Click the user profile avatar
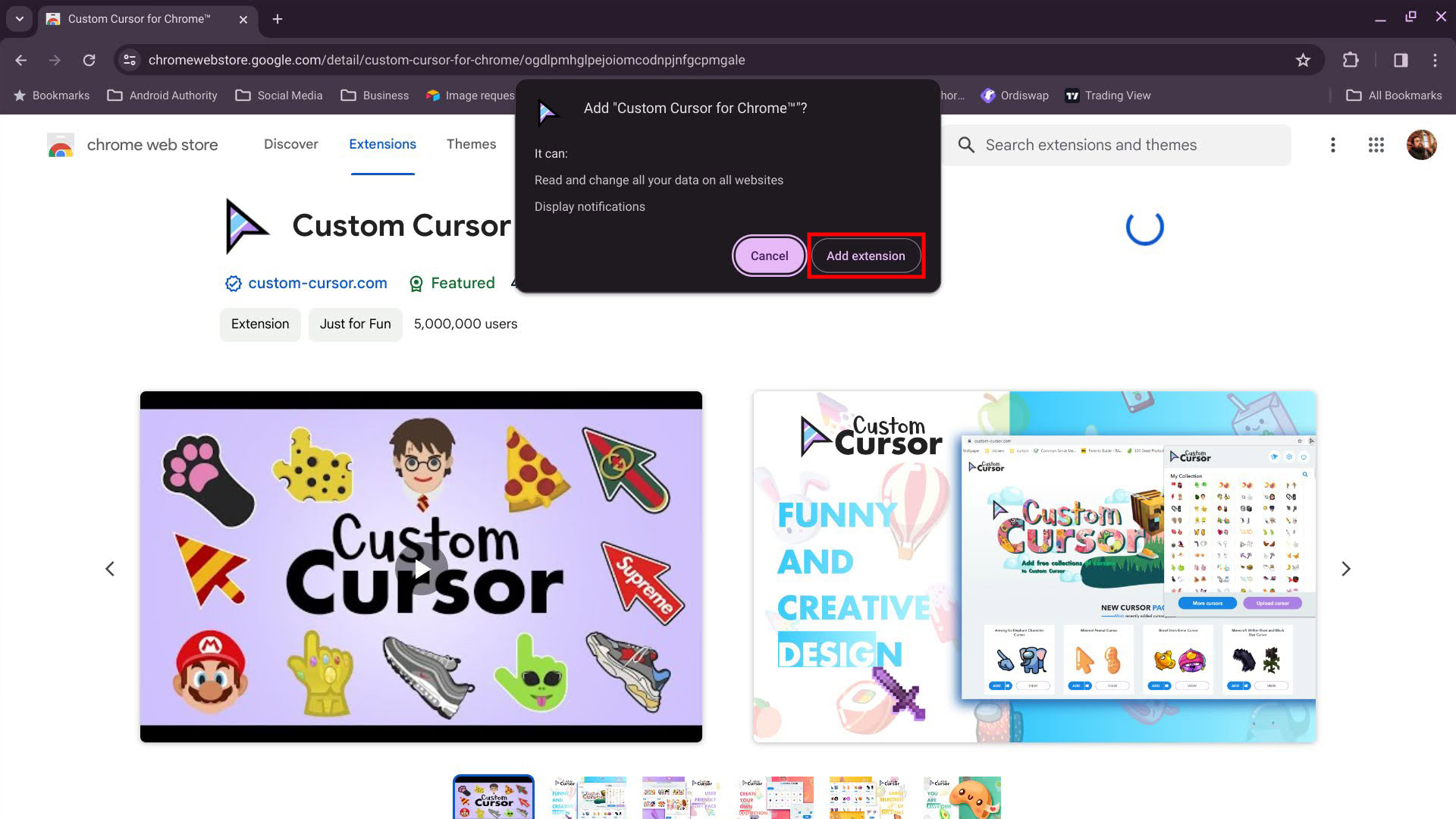 pos(1421,145)
